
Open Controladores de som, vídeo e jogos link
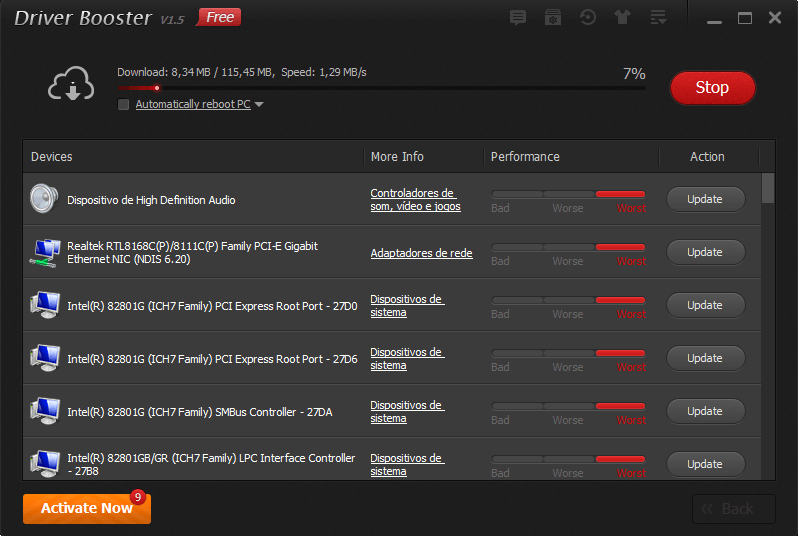click(415, 200)
